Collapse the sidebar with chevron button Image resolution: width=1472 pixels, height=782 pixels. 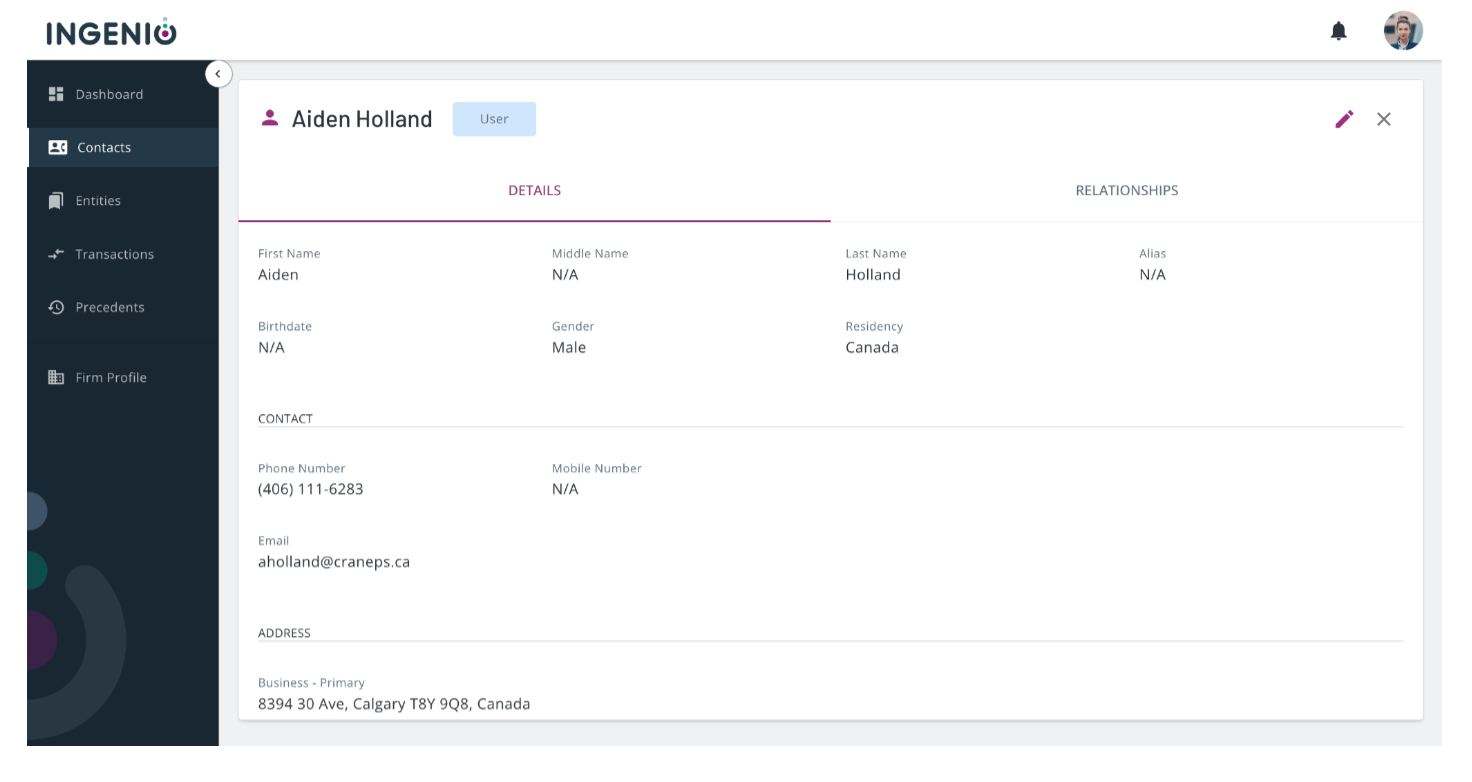tap(218, 74)
